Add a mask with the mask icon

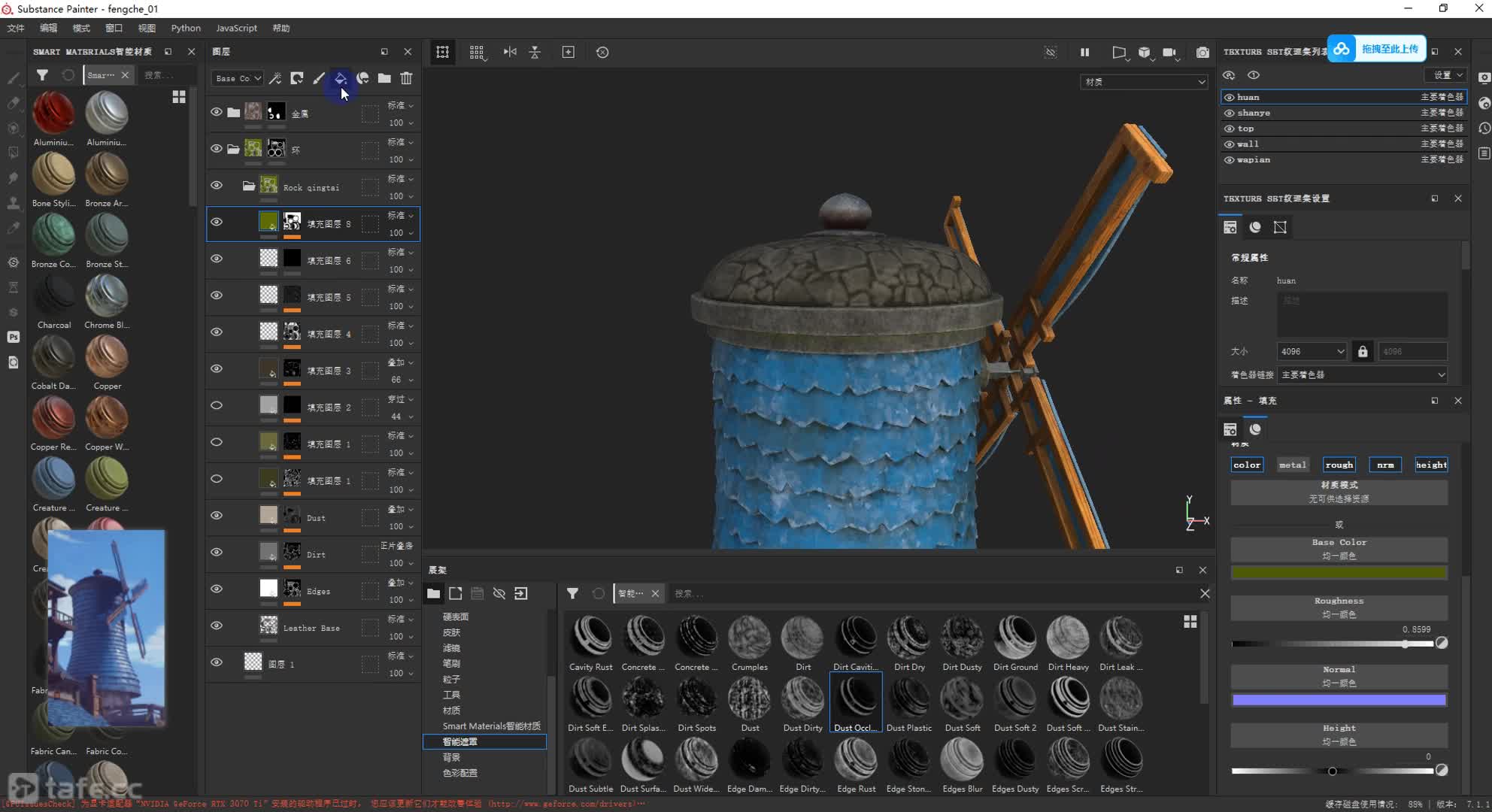pyautogui.click(x=297, y=78)
